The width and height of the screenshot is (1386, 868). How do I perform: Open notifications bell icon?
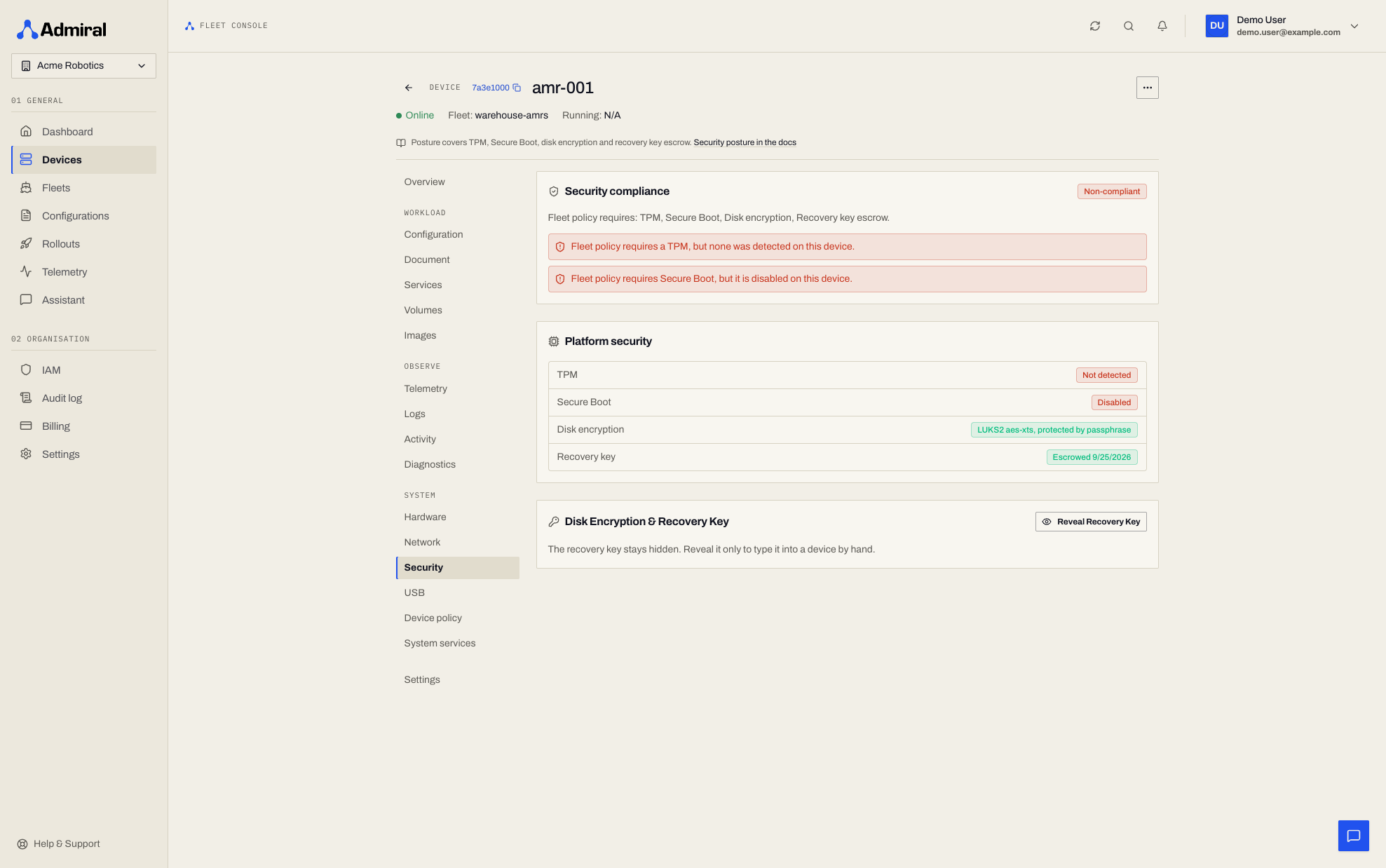pyautogui.click(x=1162, y=26)
